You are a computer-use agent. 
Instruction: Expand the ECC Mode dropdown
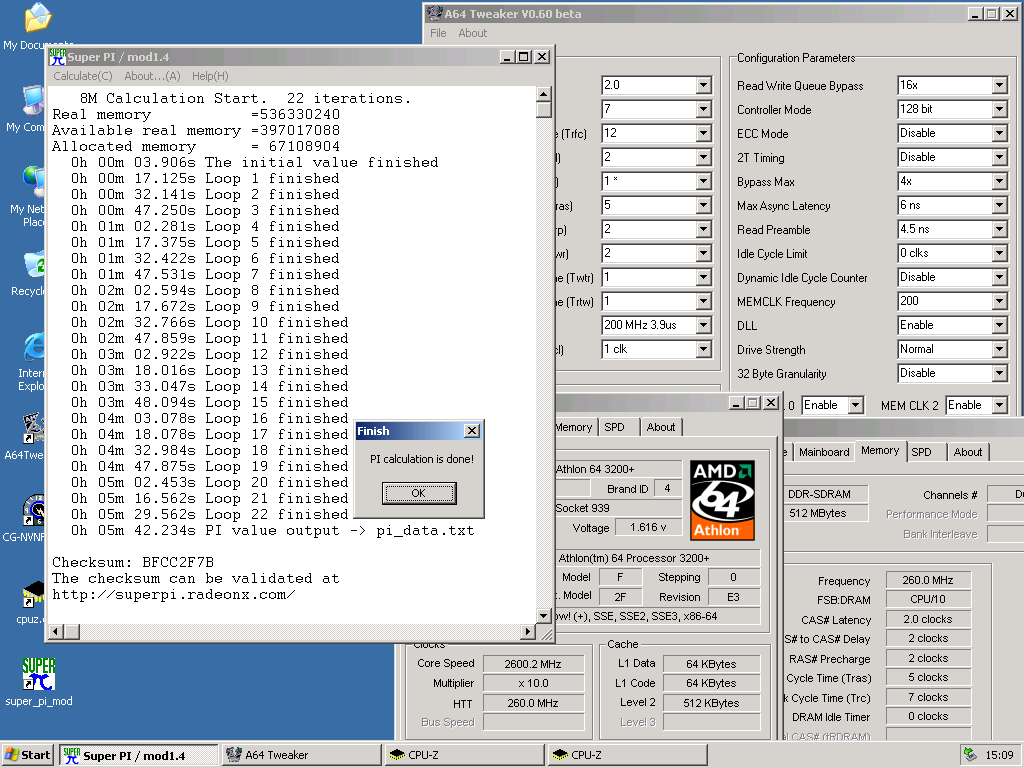point(999,133)
